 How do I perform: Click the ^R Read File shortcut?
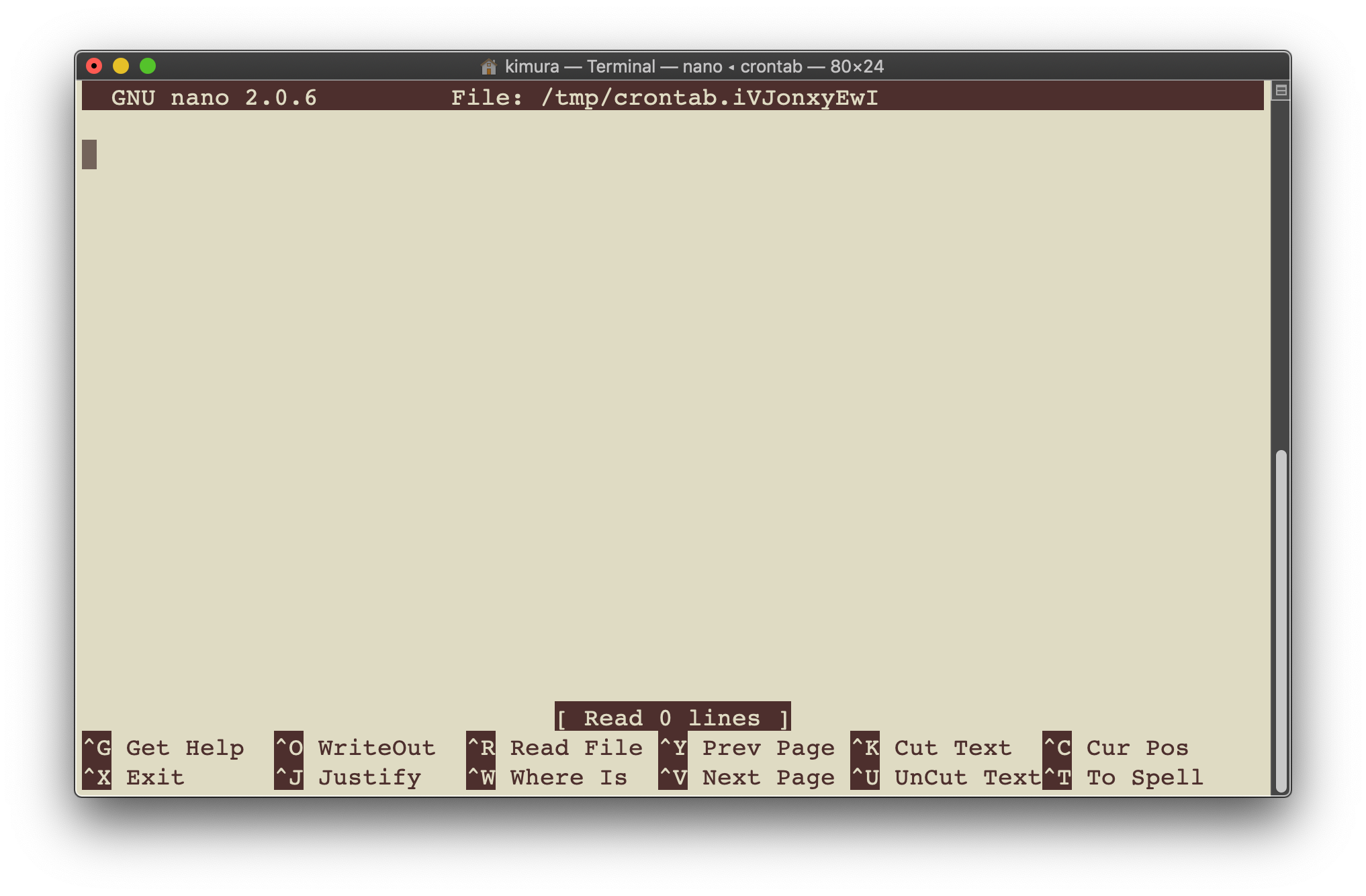[555, 748]
